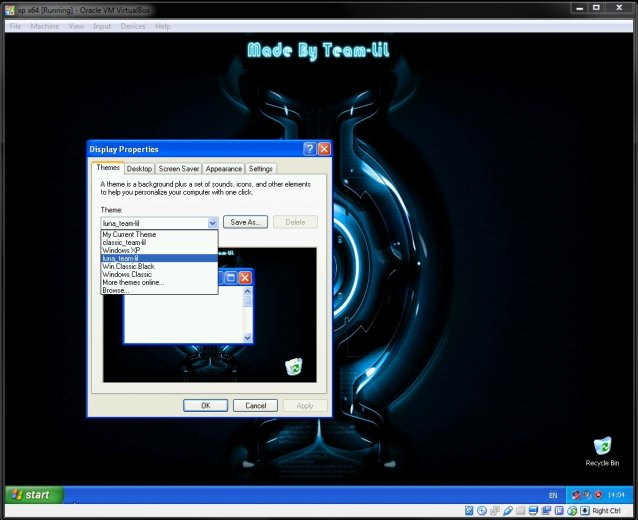This screenshot has height=520, width=638.
Task: Click the greyed network adapter status icon
Action: point(495,510)
